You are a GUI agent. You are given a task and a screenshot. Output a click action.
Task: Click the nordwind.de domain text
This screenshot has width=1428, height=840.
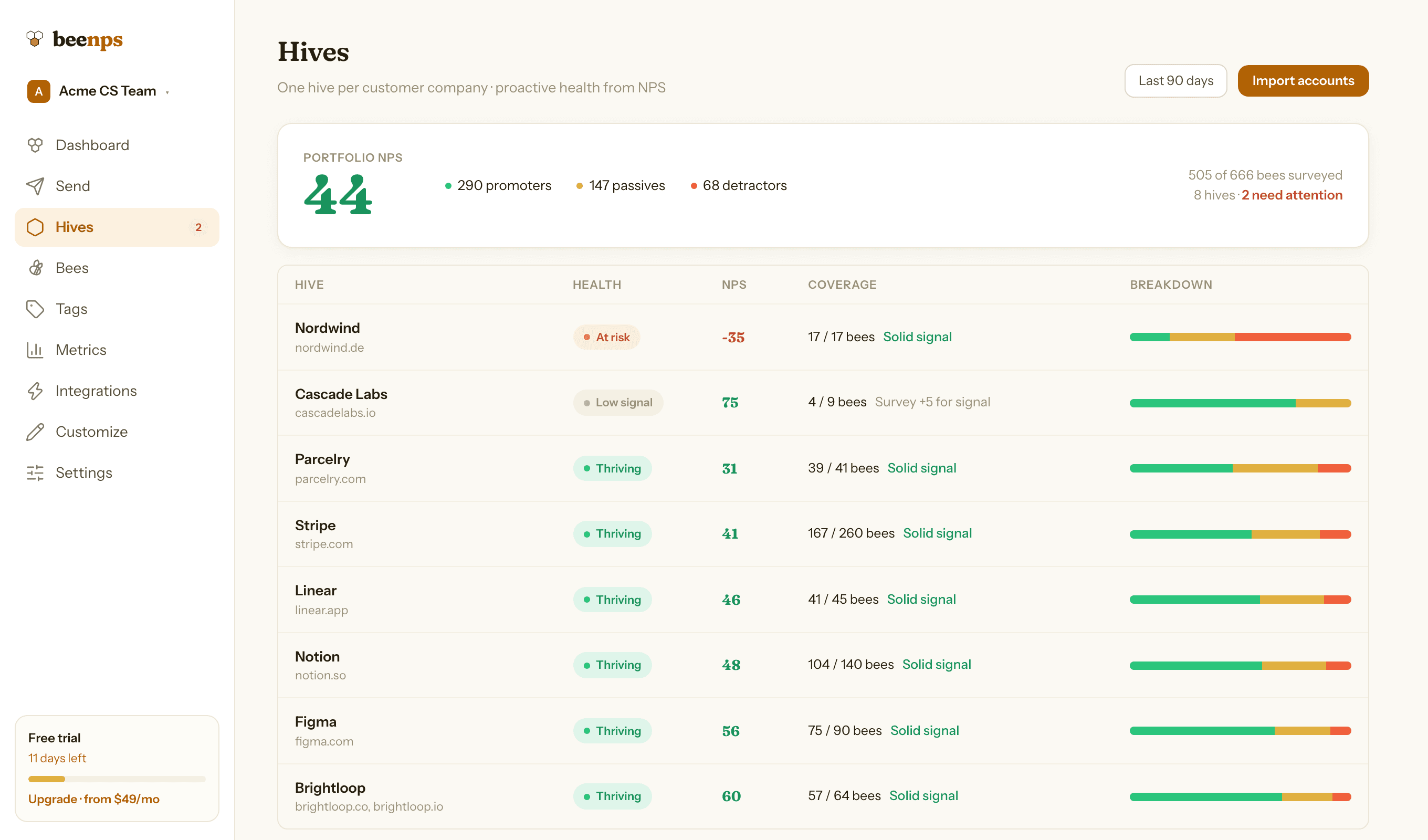click(x=329, y=348)
